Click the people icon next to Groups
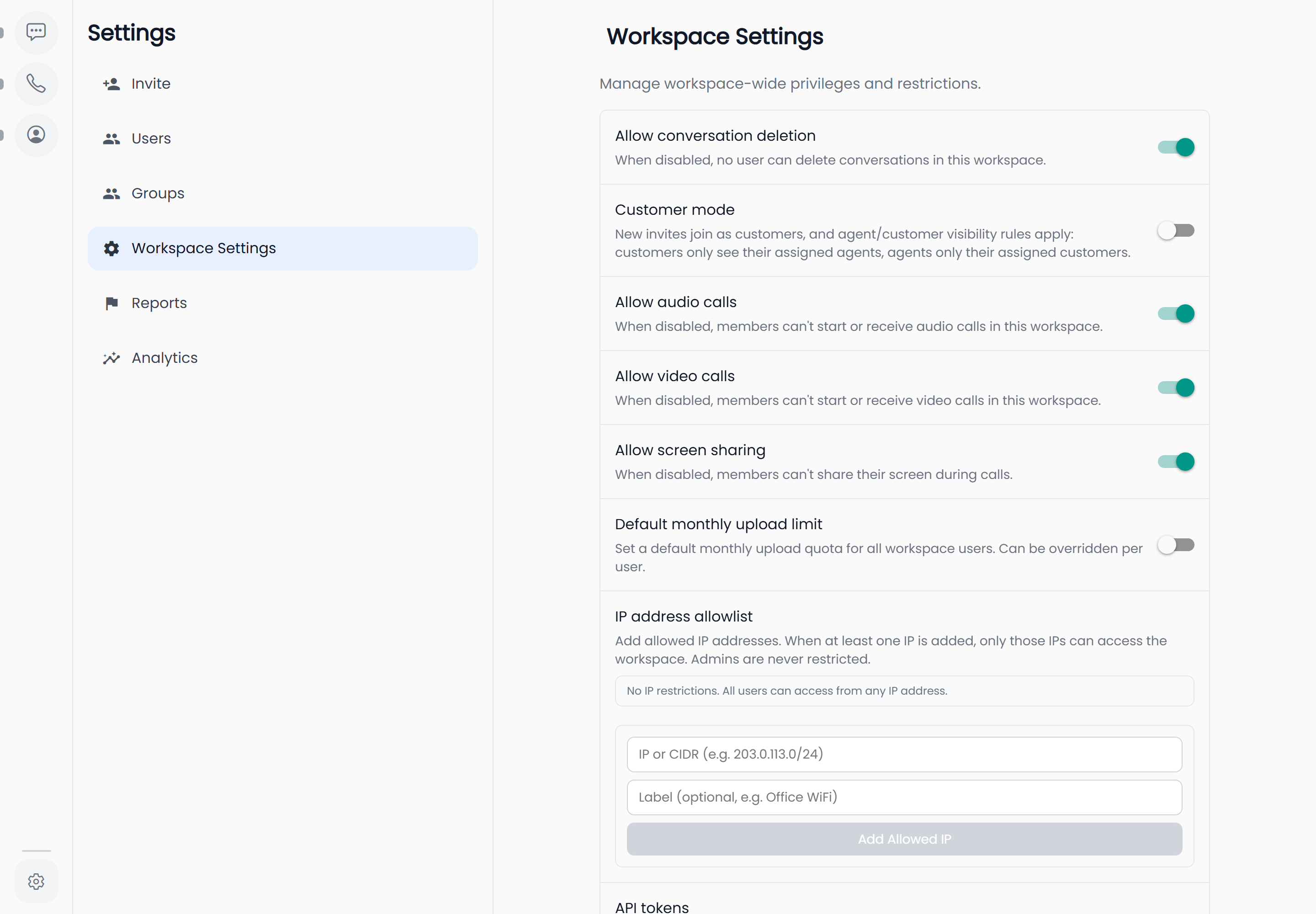1316x914 pixels. coord(111,194)
